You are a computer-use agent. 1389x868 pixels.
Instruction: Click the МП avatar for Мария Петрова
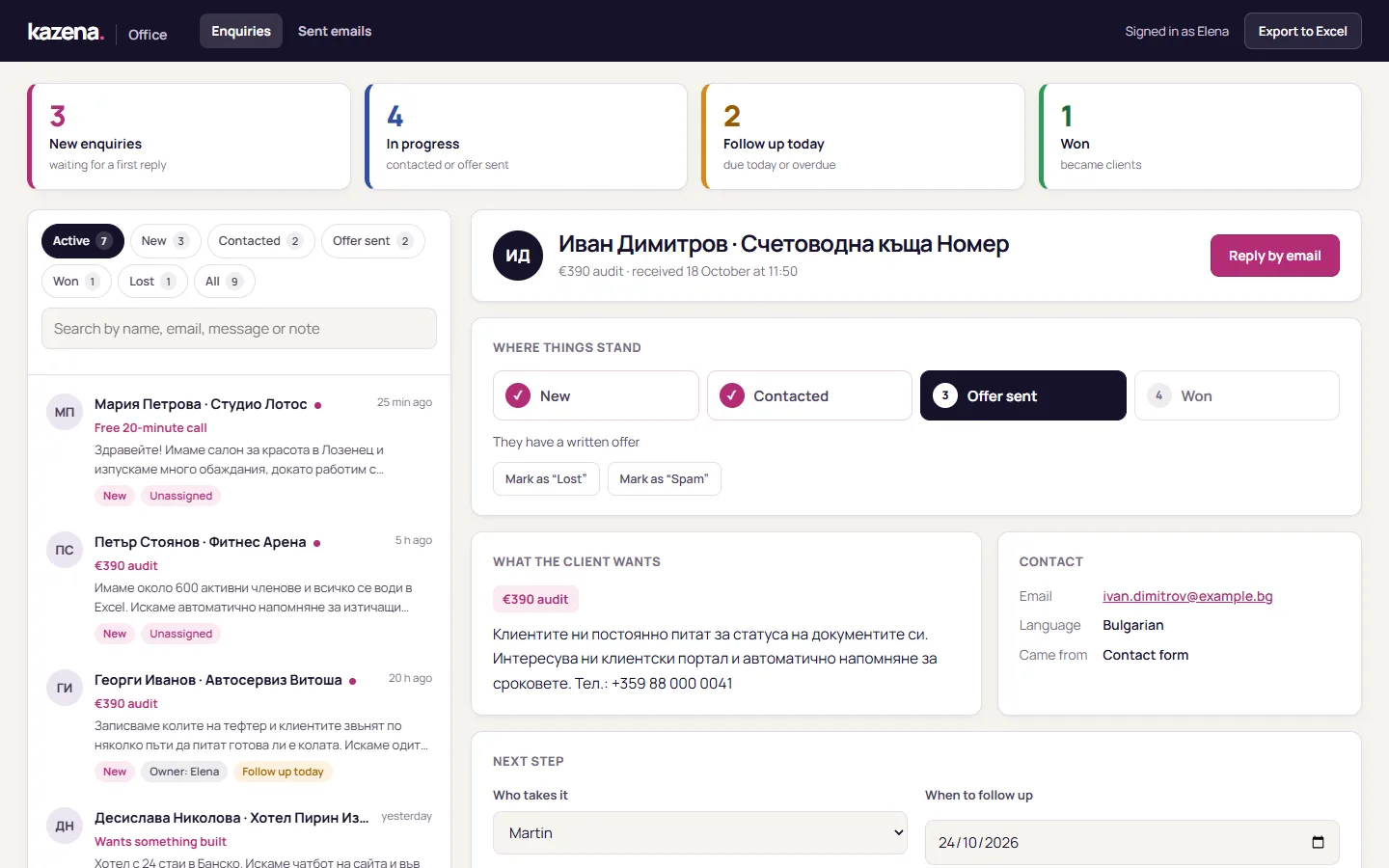tap(65, 412)
